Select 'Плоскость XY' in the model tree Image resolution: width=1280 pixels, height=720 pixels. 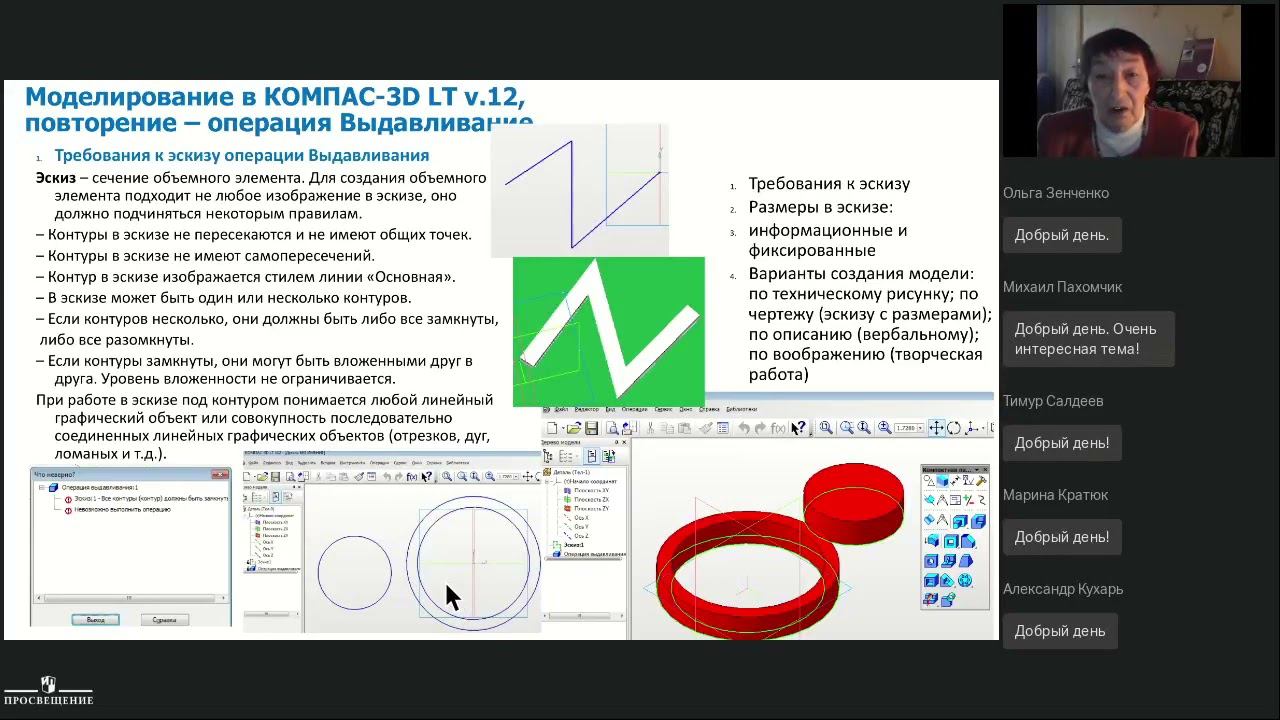pos(590,490)
